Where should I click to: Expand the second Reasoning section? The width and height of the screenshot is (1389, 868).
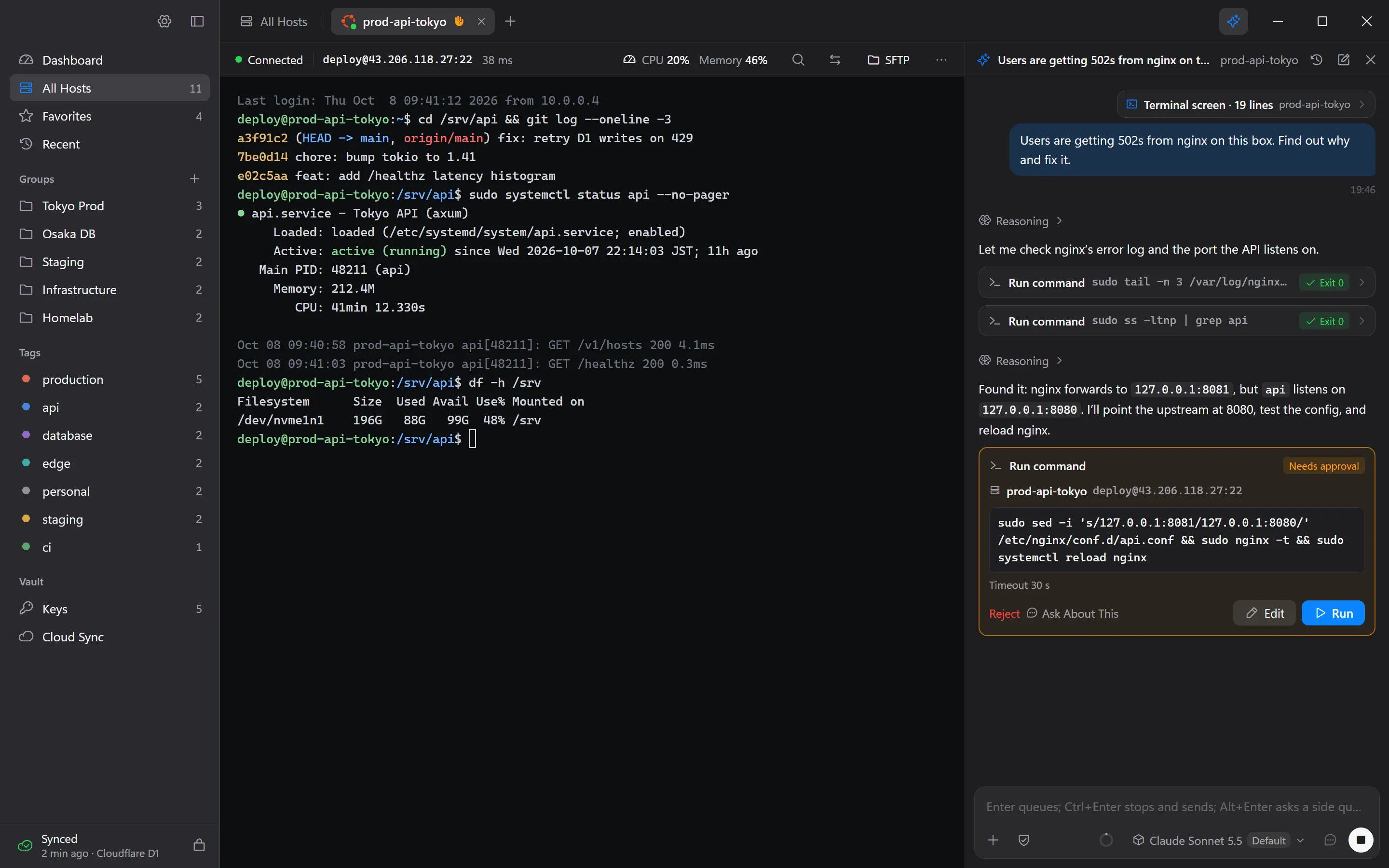[x=1021, y=361]
